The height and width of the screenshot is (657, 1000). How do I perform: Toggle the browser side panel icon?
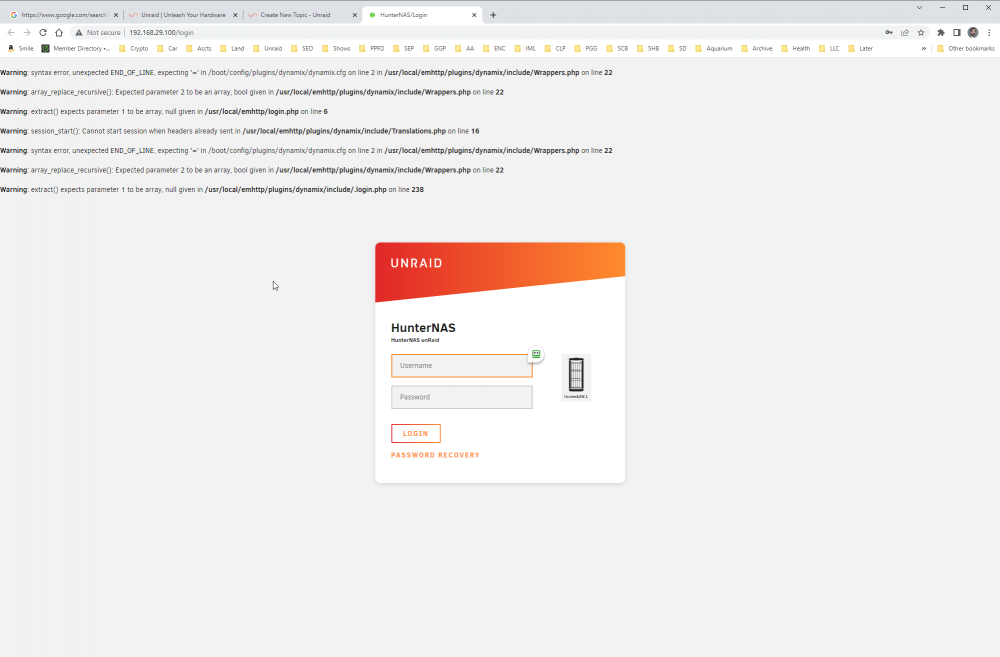pyautogui.click(x=957, y=33)
